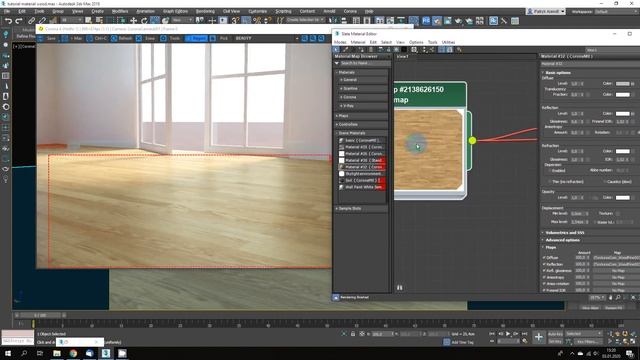640x360 pixels.
Task: Click the Reflection color swatch
Action: pyautogui.click(x=622, y=113)
